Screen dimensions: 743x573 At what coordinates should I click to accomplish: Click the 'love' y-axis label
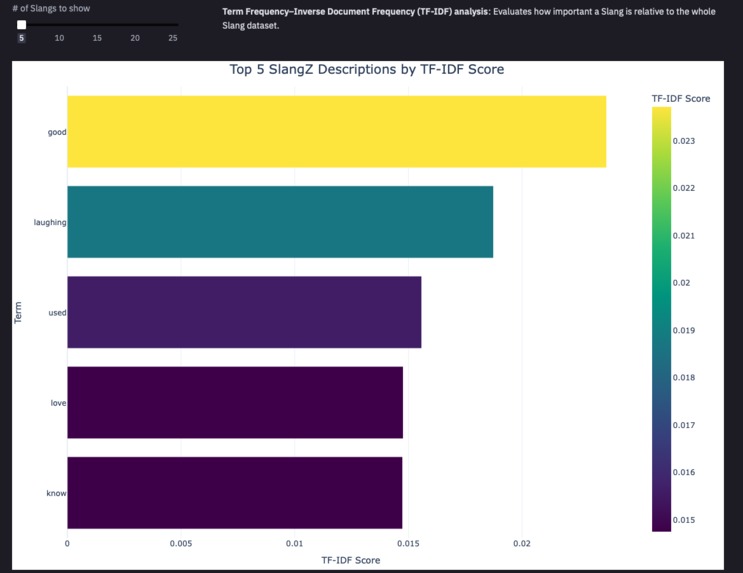tap(58, 403)
